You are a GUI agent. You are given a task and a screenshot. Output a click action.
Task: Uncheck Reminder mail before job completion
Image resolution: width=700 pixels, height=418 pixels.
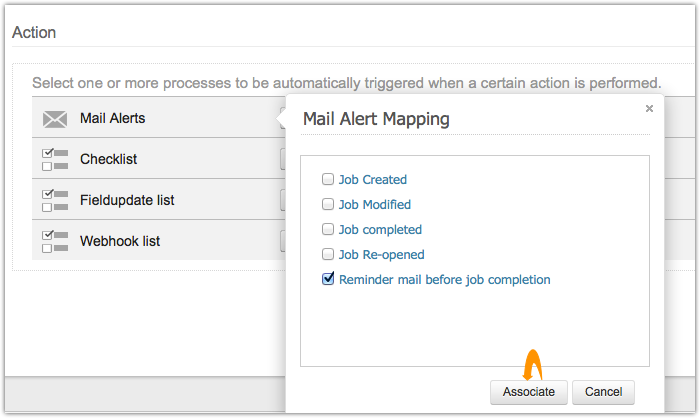pyautogui.click(x=328, y=280)
